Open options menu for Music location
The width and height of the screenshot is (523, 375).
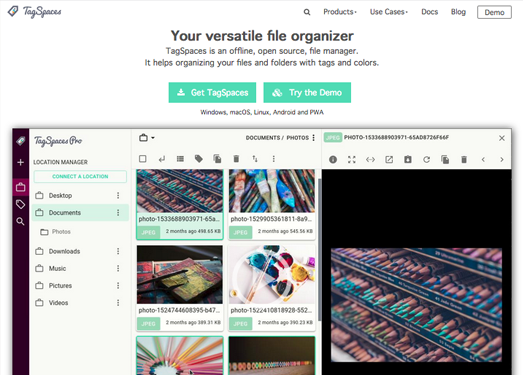click(x=118, y=269)
